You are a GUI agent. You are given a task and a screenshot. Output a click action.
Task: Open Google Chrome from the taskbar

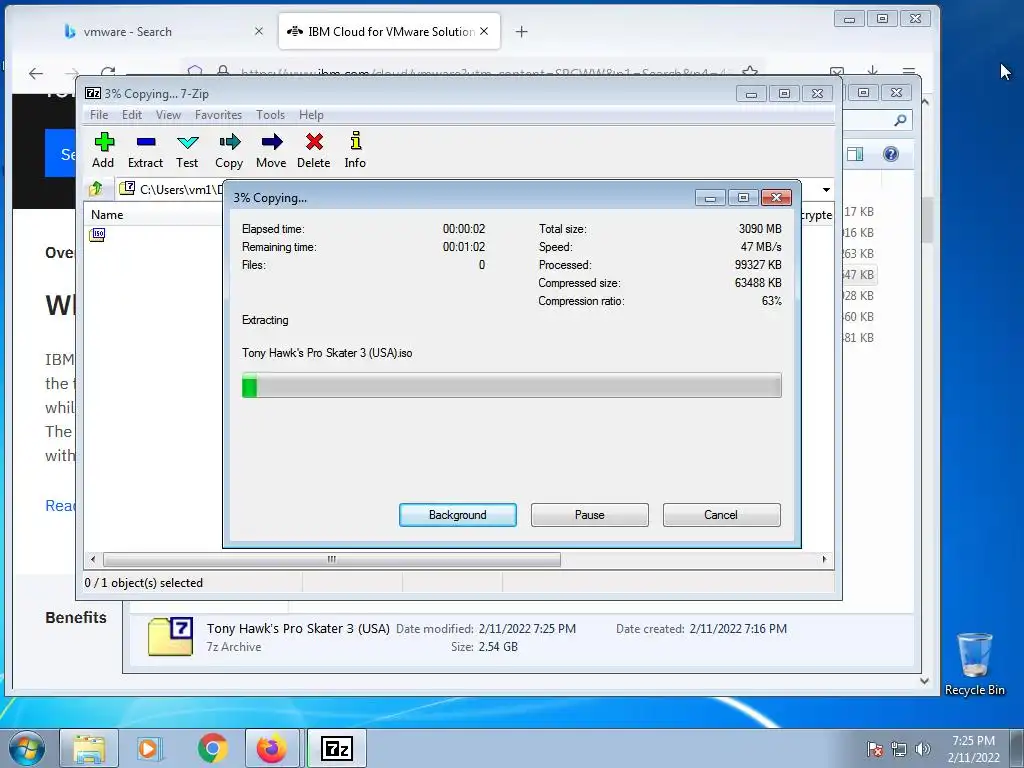pyautogui.click(x=212, y=748)
